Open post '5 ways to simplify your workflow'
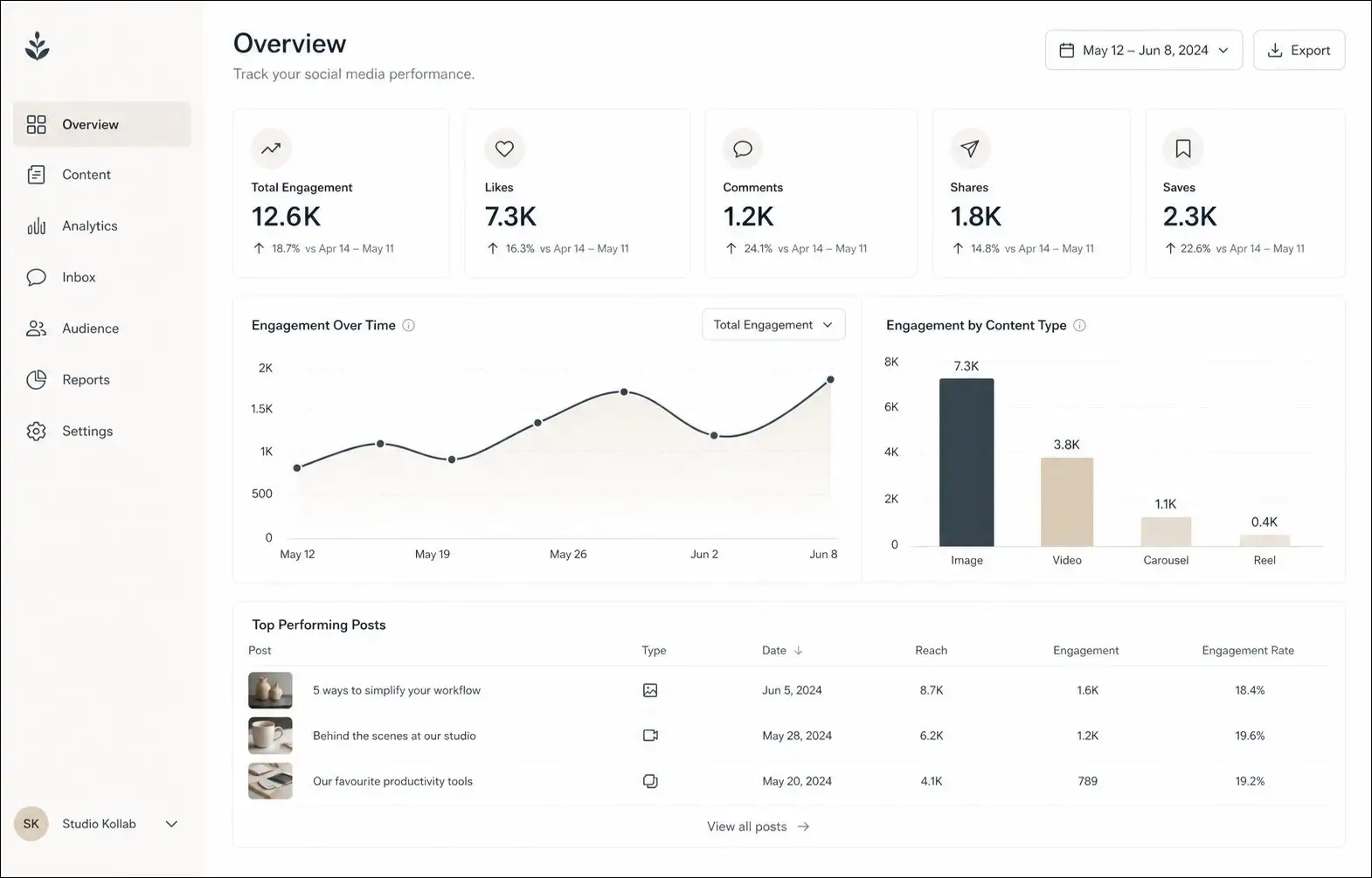Image resolution: width=1372 pixels, height=878 pixels. click(x=397, y=690)
